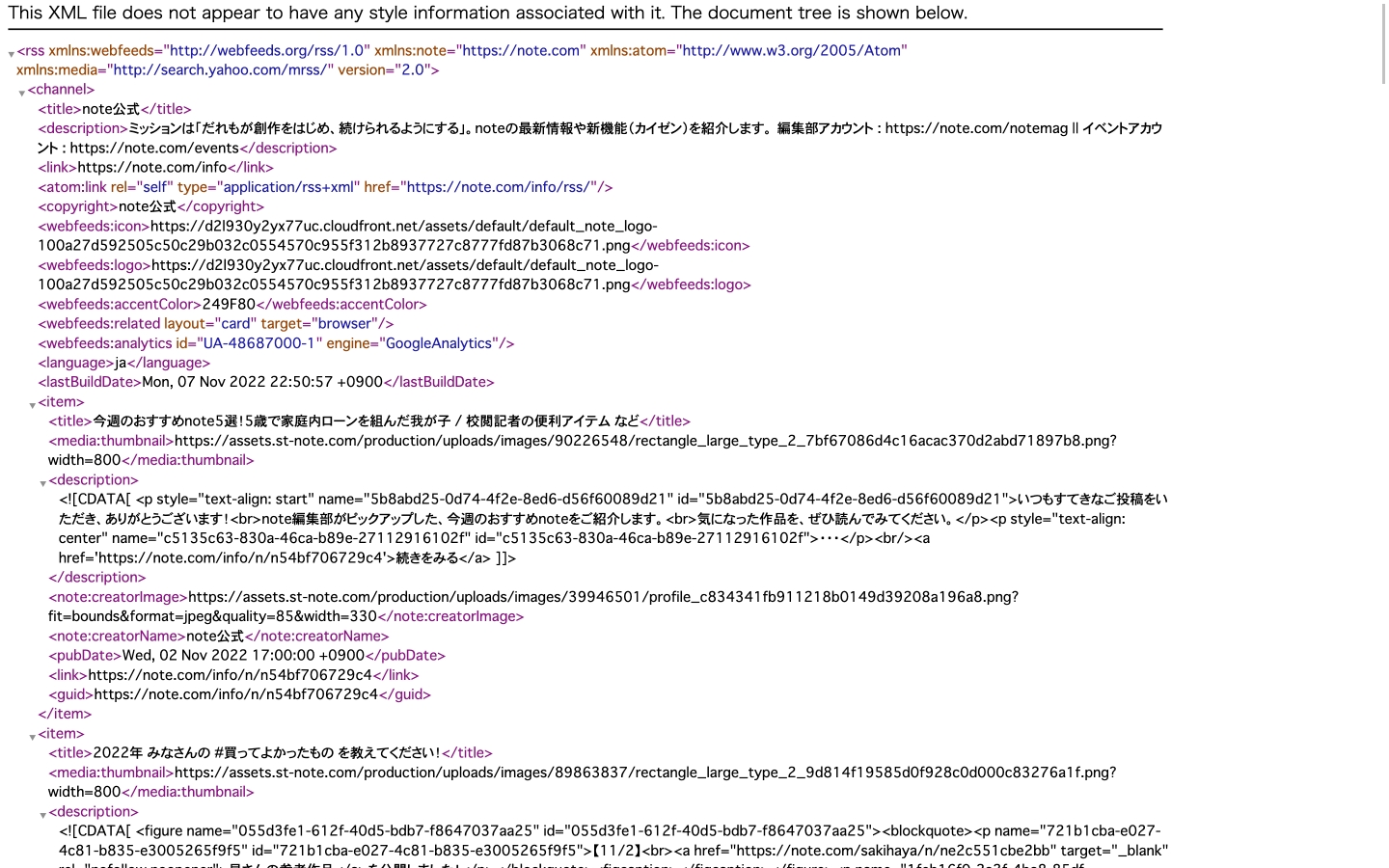The height and width of the screenshot is (868, 1389).
Task: Click the lastBuildDate timestamp value
Action: point(261,382)
